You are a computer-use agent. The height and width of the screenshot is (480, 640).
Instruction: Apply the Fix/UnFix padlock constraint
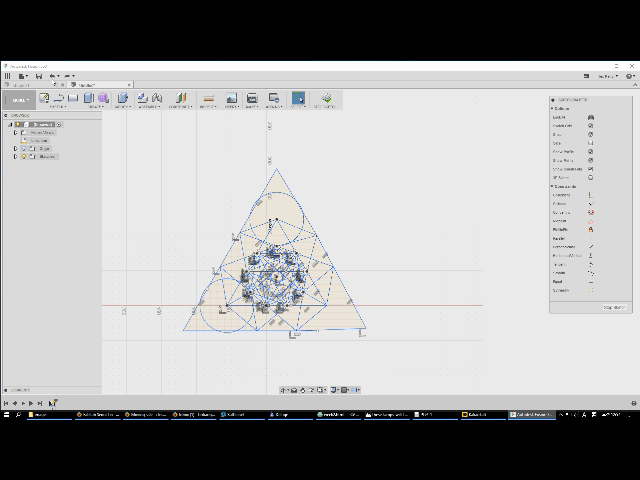pos(591,230)
